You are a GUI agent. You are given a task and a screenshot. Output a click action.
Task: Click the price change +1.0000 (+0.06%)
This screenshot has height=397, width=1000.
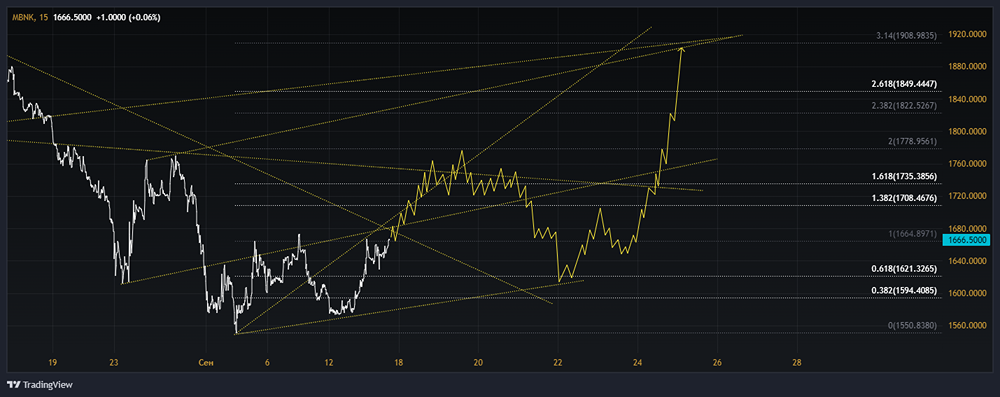[128, 17]
